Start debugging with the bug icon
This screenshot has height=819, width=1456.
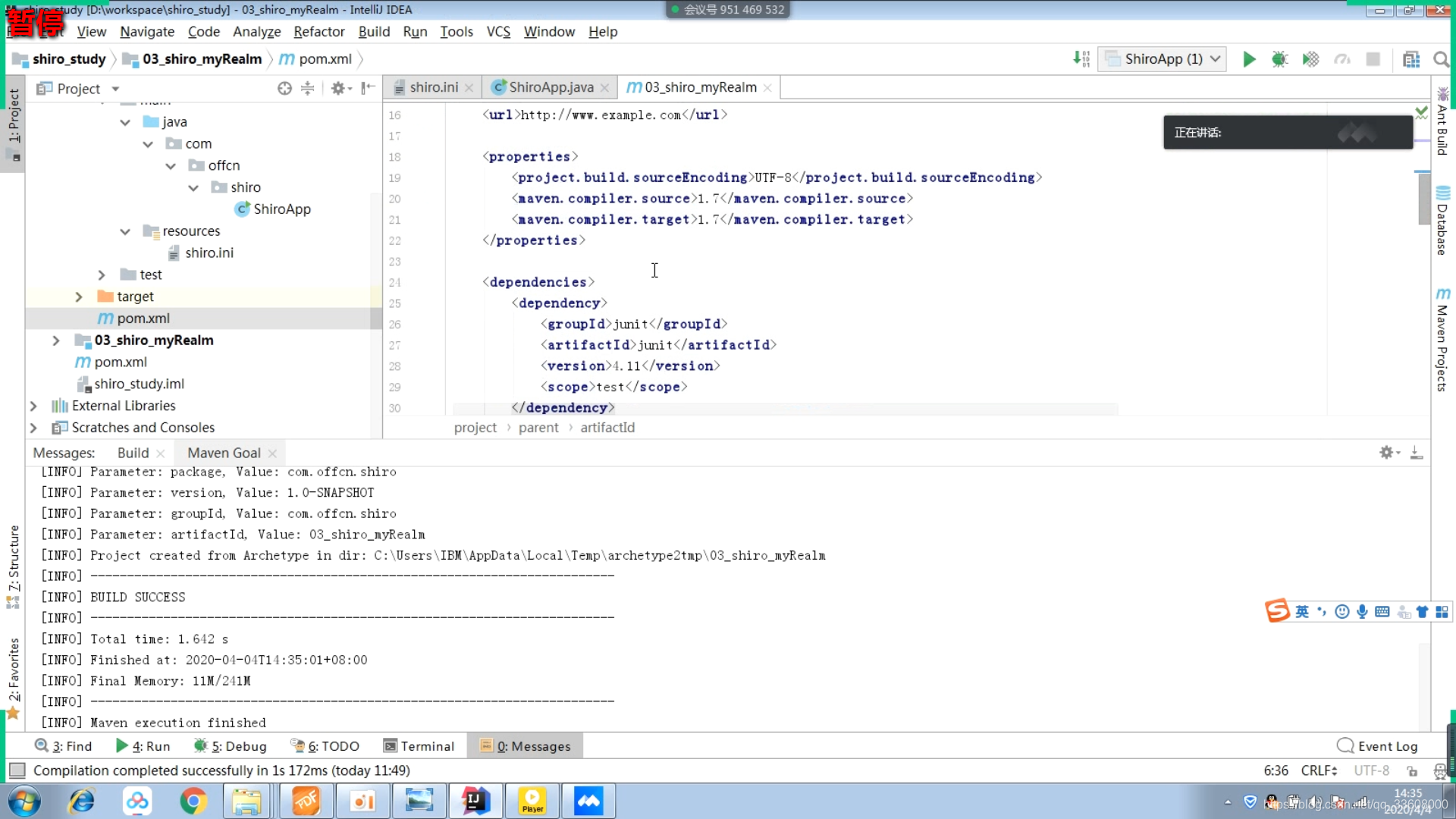point(1280,59)
